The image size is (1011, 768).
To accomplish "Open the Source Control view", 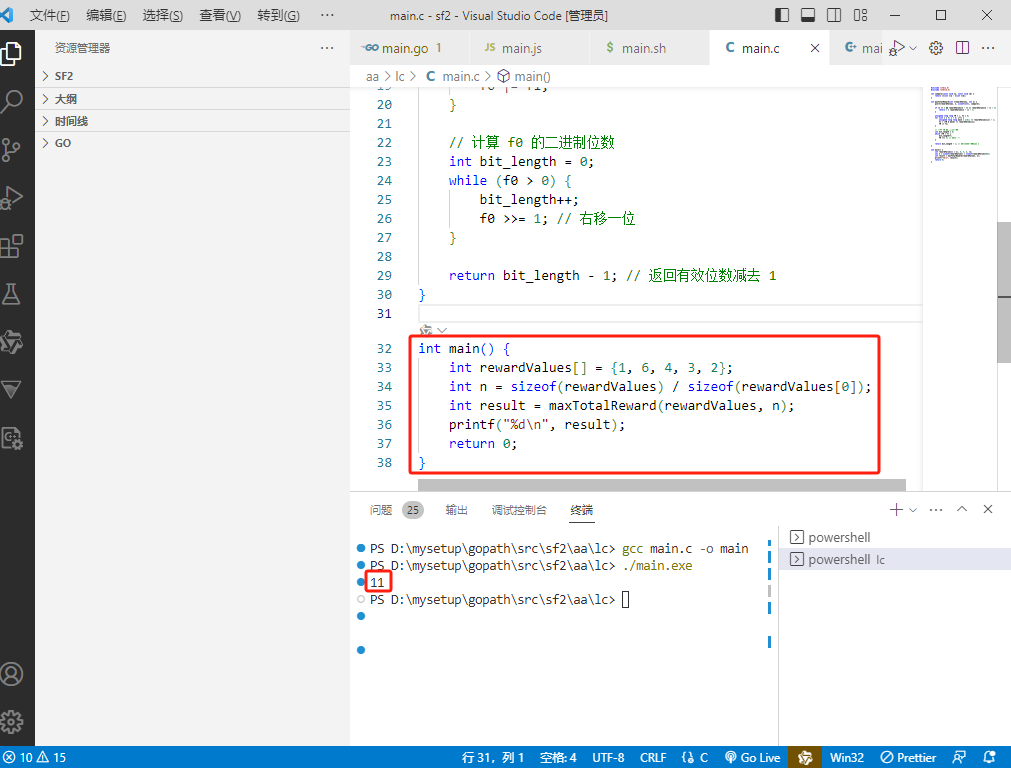I will click(x=12, y=150).
